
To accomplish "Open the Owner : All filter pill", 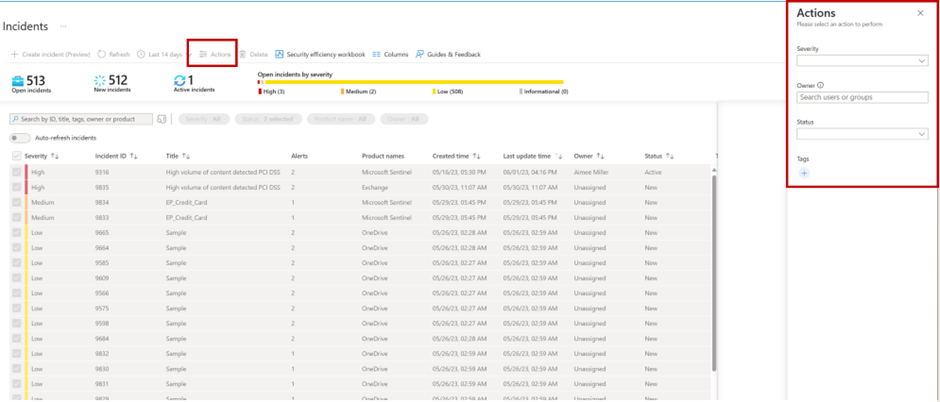I will [404, 119].
